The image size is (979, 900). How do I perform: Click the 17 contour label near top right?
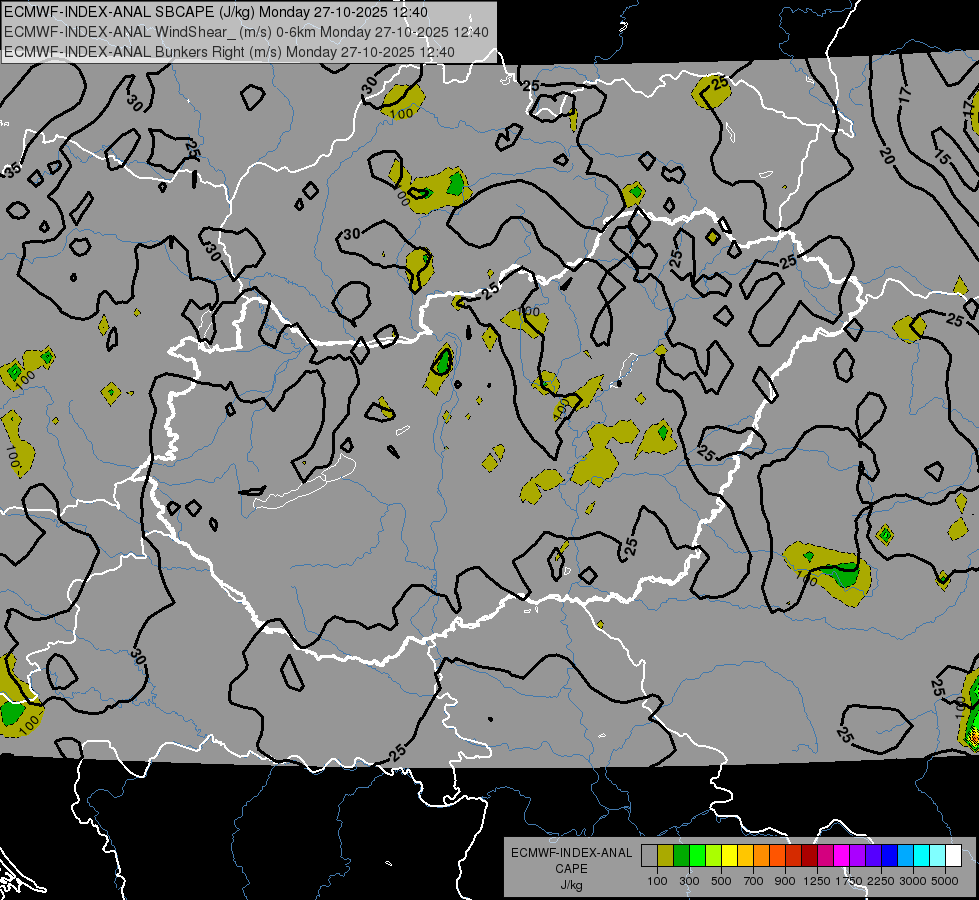(x=905, y=95)
